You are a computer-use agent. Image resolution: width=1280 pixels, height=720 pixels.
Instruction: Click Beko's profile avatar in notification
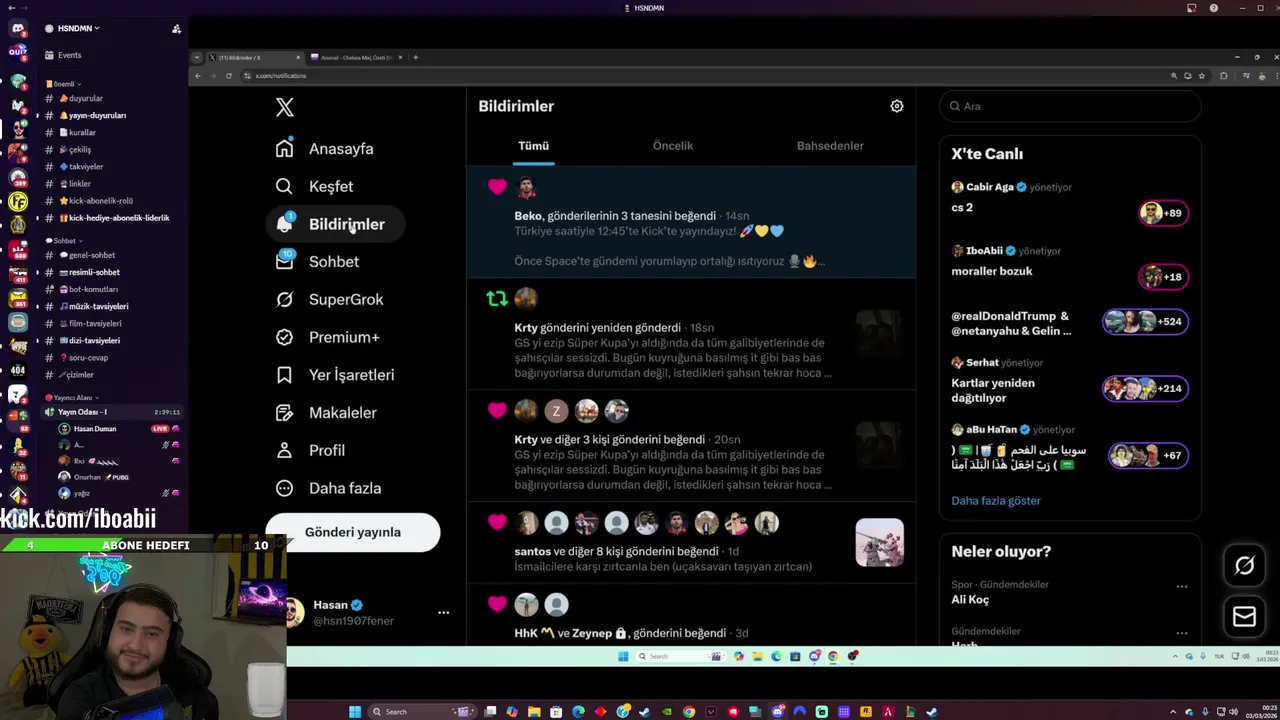(527, 187)
